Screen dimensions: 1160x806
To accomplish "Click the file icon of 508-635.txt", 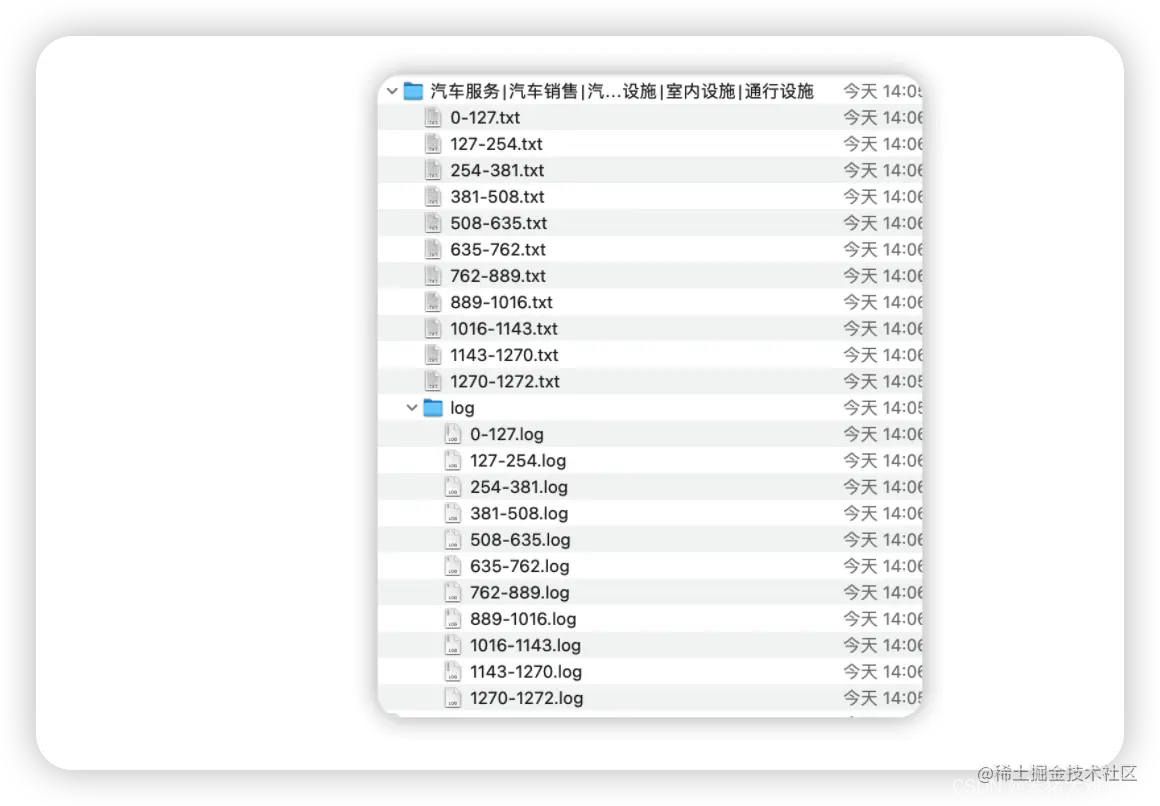I will 434,223.
